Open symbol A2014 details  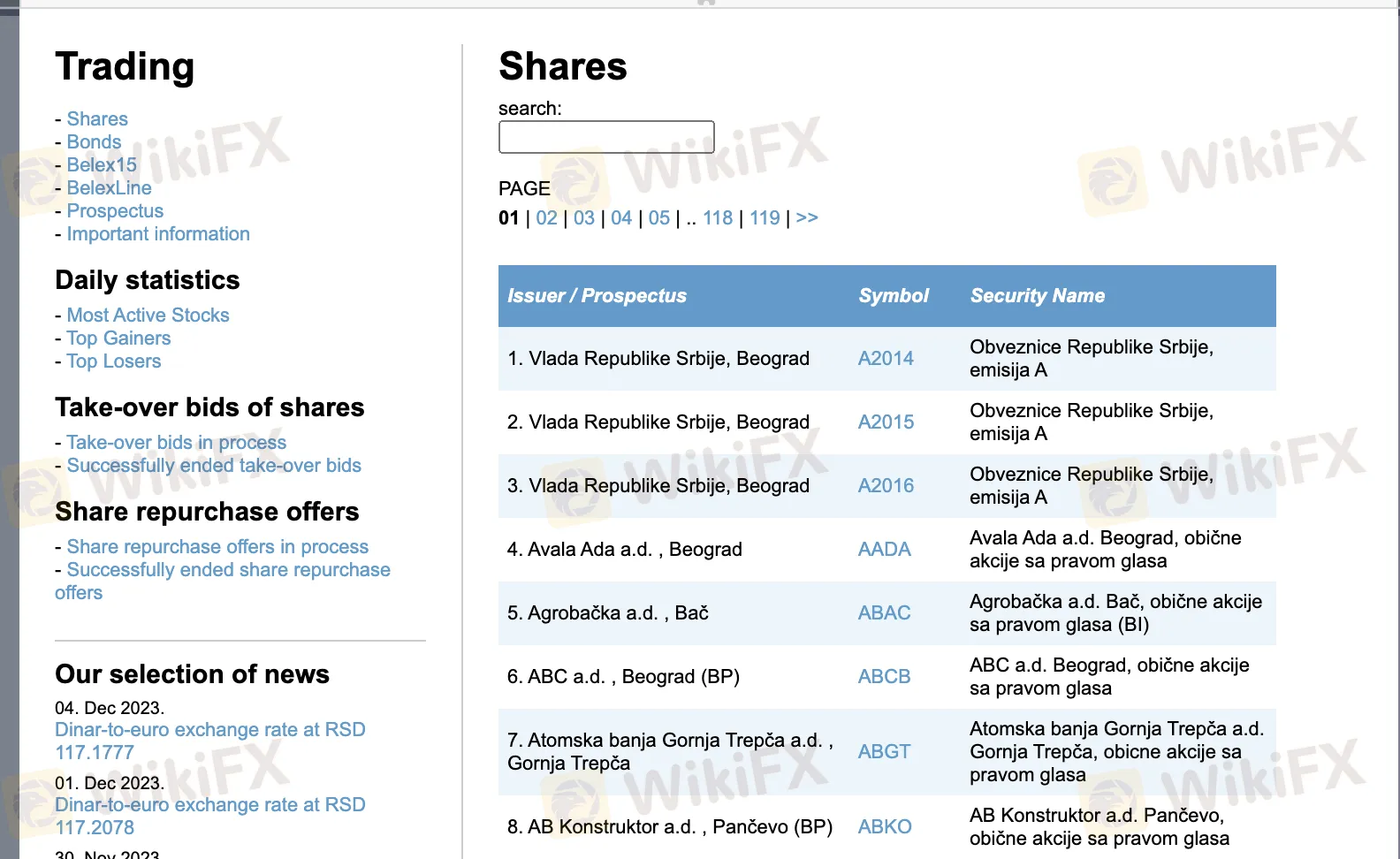pyautogui.click(x=886, y=359)
